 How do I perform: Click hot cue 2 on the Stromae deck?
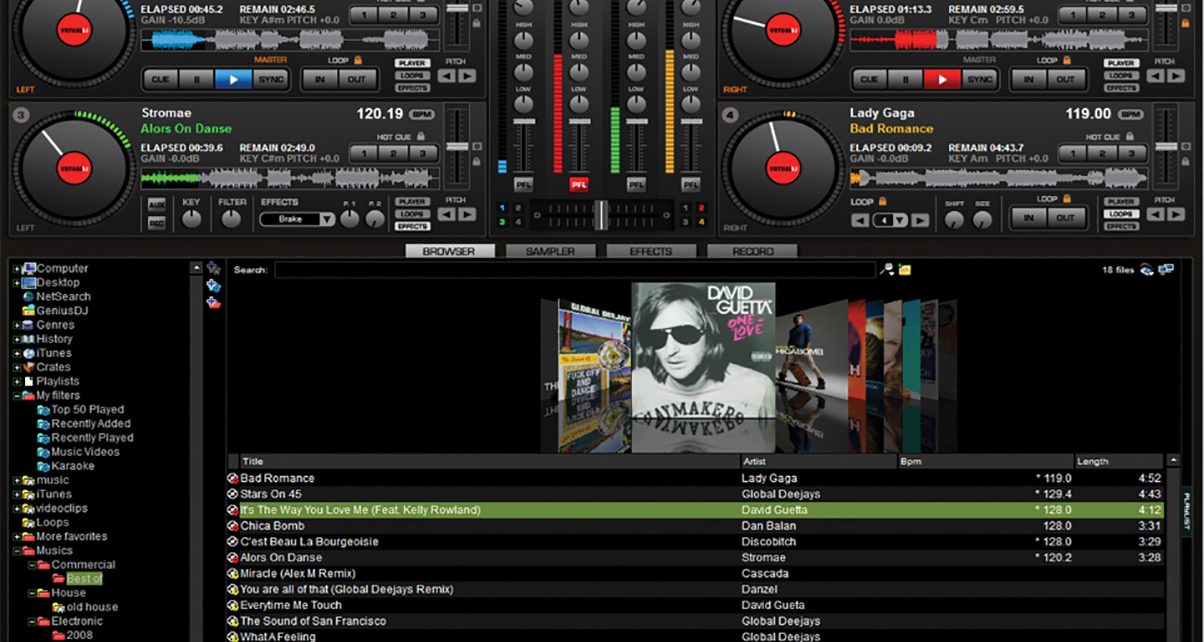pyautogui.click(x=393, y=153)
